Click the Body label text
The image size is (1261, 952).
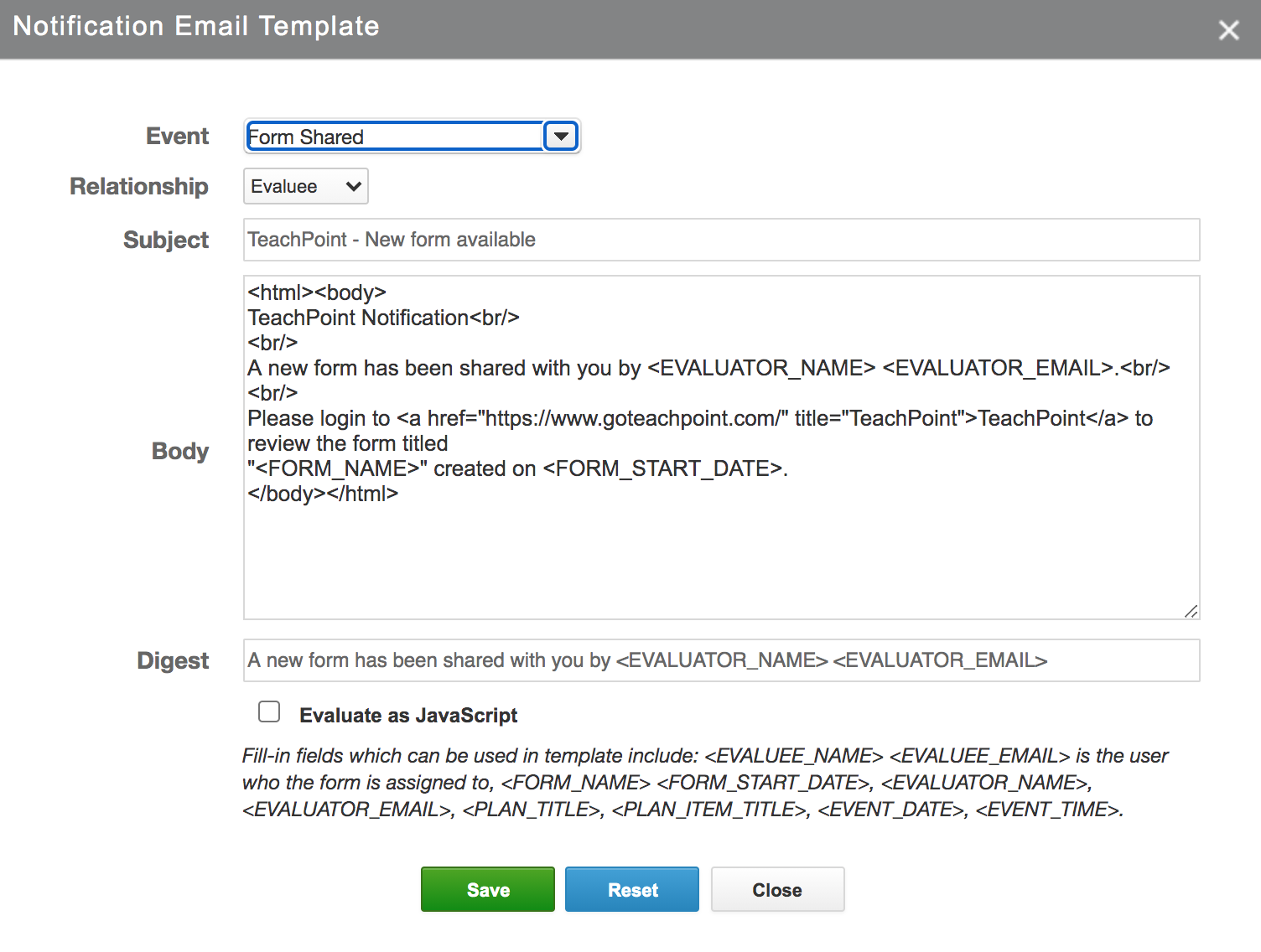pyautogui.click(x=179, y=451)
